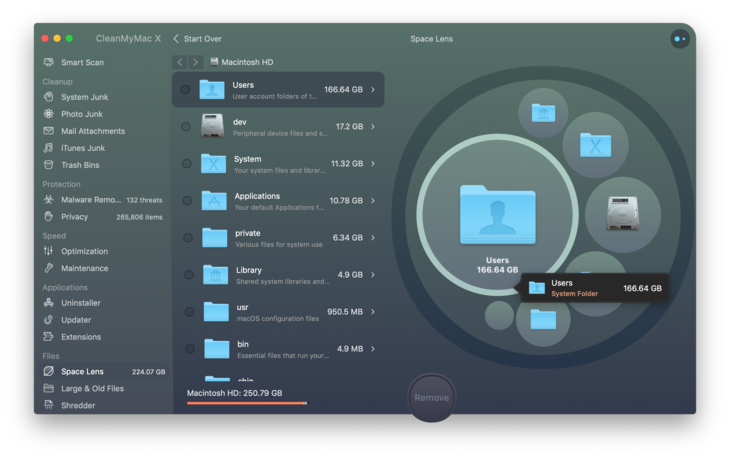This screenshot has height=459, width=730.
Task: Click Macintosh HD breadcrumb
Action: tap(242, 62)
